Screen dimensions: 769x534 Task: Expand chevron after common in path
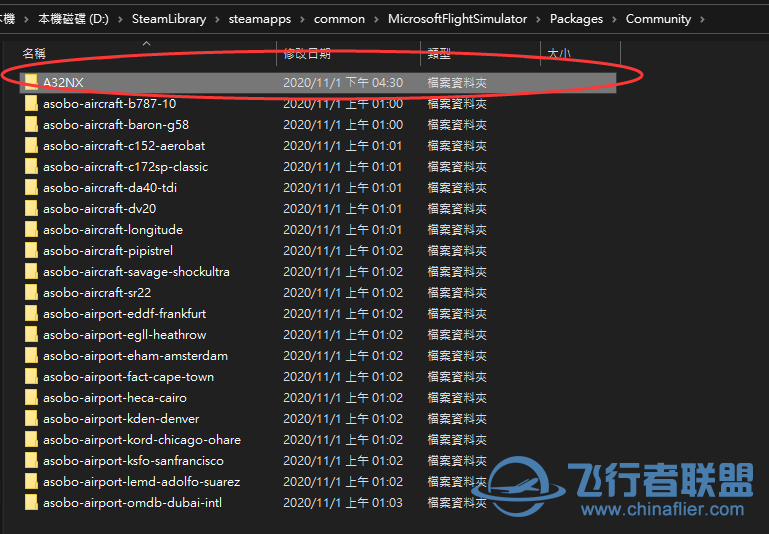point(377,19)
